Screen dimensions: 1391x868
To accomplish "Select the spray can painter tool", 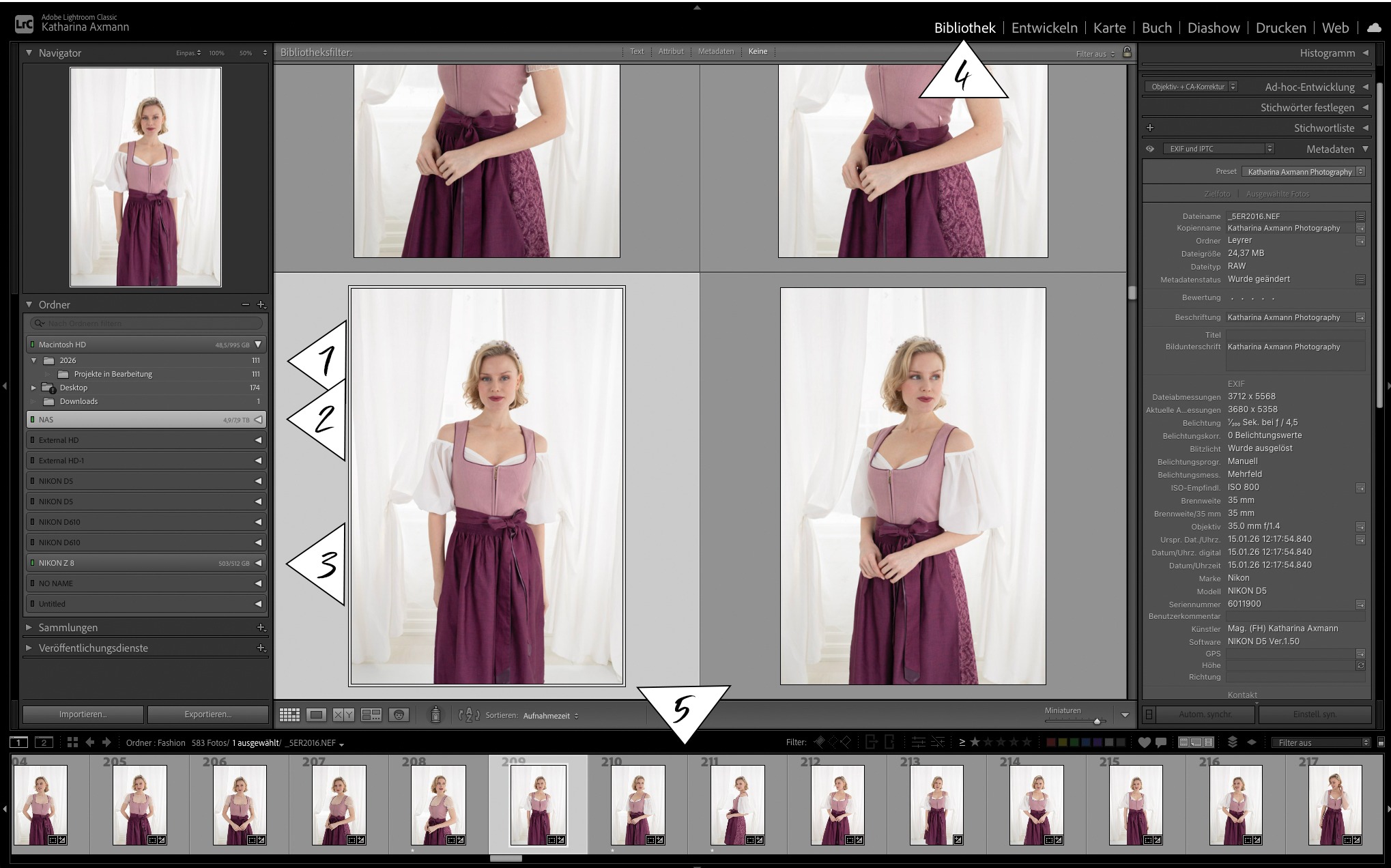I will 435,714.
